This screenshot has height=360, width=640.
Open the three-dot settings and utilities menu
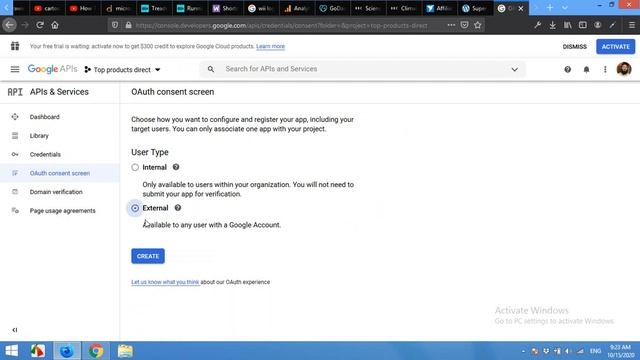605,69
